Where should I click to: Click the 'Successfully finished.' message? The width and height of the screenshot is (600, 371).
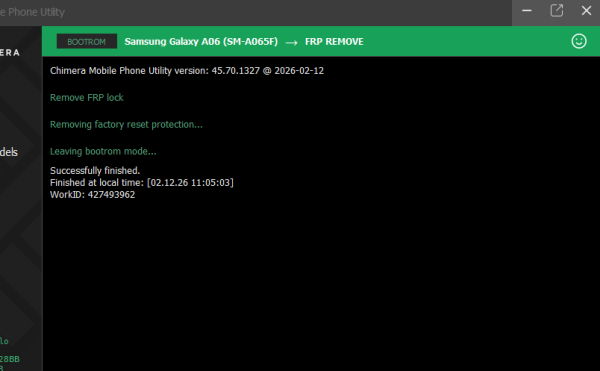pos(95,171)
